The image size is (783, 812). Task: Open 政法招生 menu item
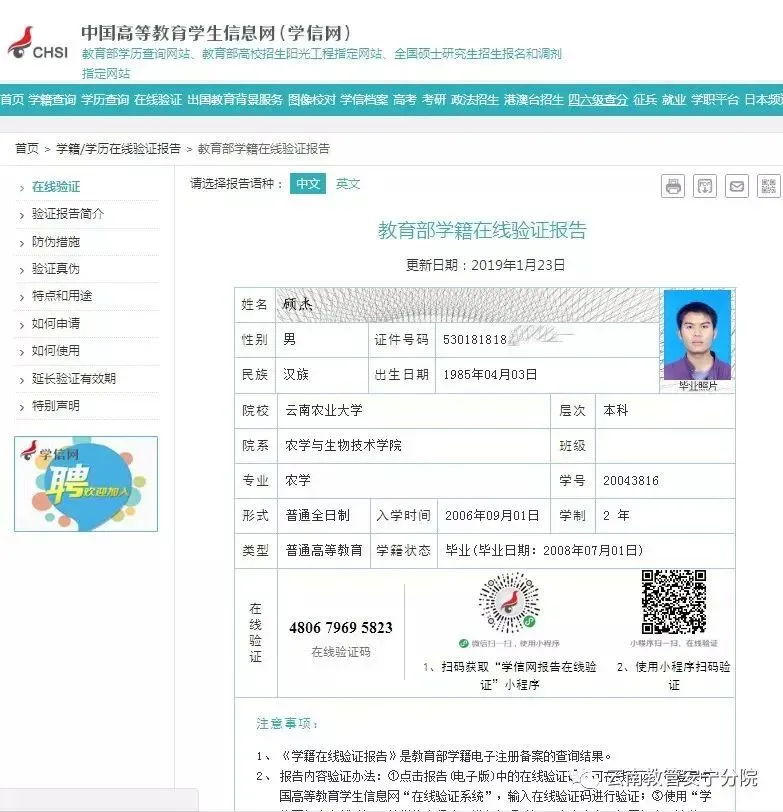pyautogui.click(x=475, y=99)
